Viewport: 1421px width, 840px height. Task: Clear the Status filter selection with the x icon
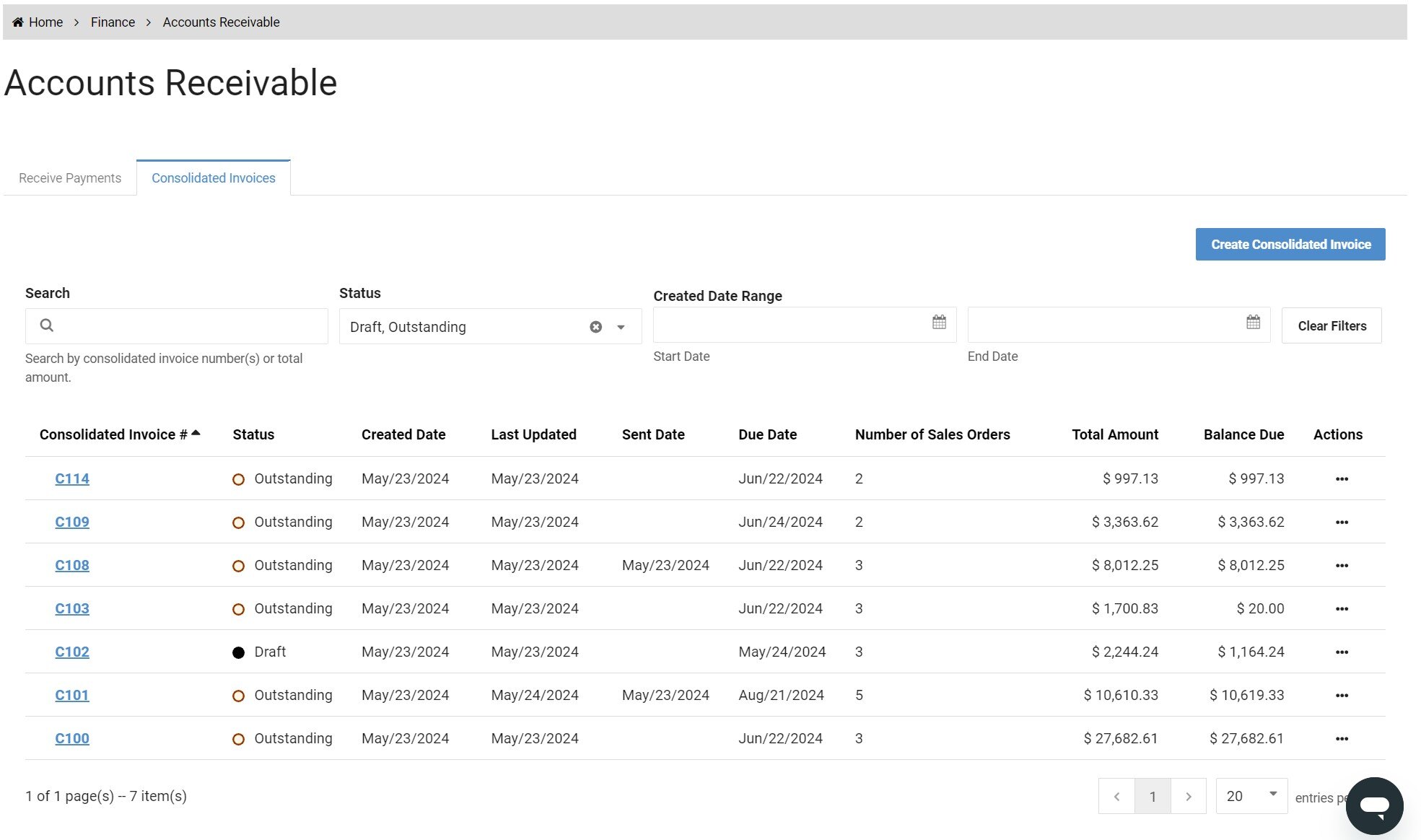coord(595,327)
